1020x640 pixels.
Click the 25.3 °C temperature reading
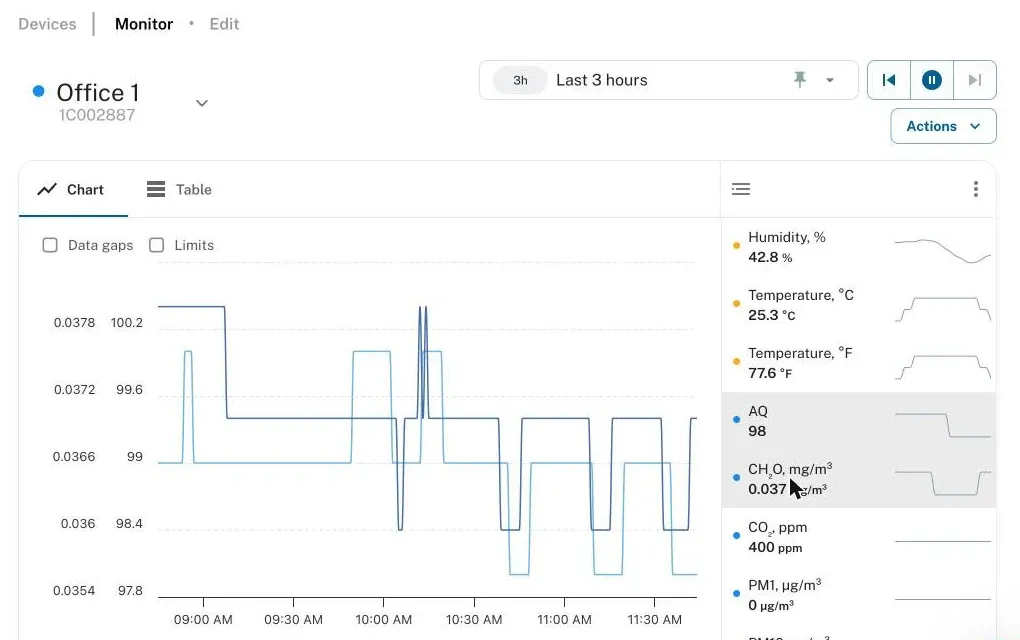click(772, 315)
